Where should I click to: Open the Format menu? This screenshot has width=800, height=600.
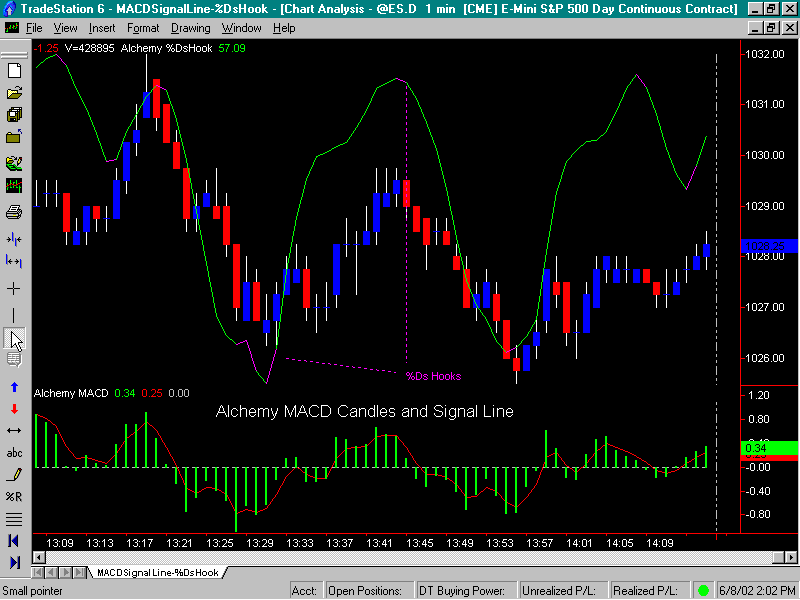(x=143, y=28)
